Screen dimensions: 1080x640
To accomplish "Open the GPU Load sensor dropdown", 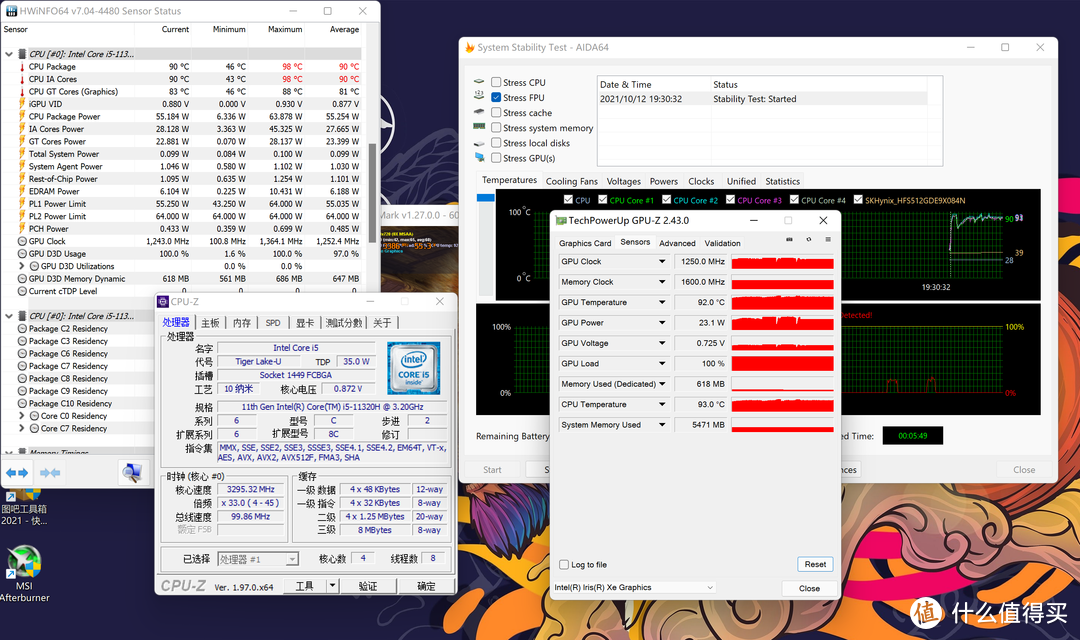I will tap(662, 364).
